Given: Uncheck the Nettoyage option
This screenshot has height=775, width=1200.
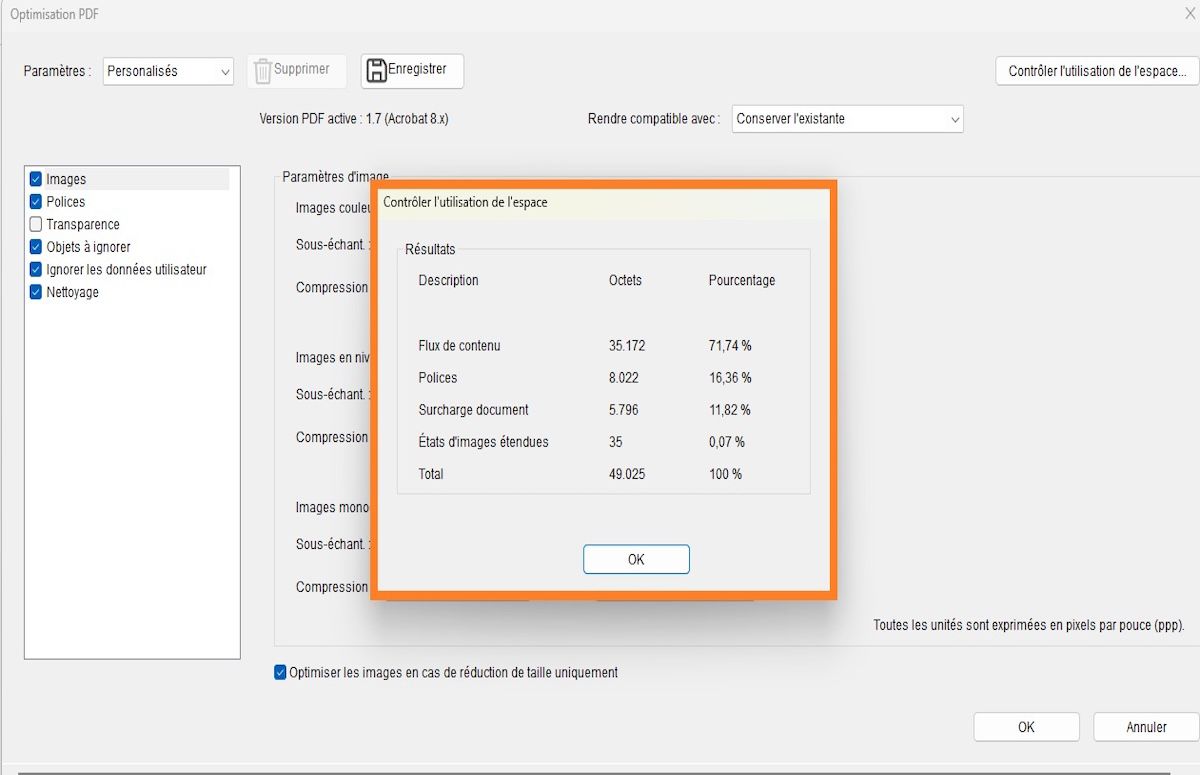Looking at the screenshot, I should [36, 292].
